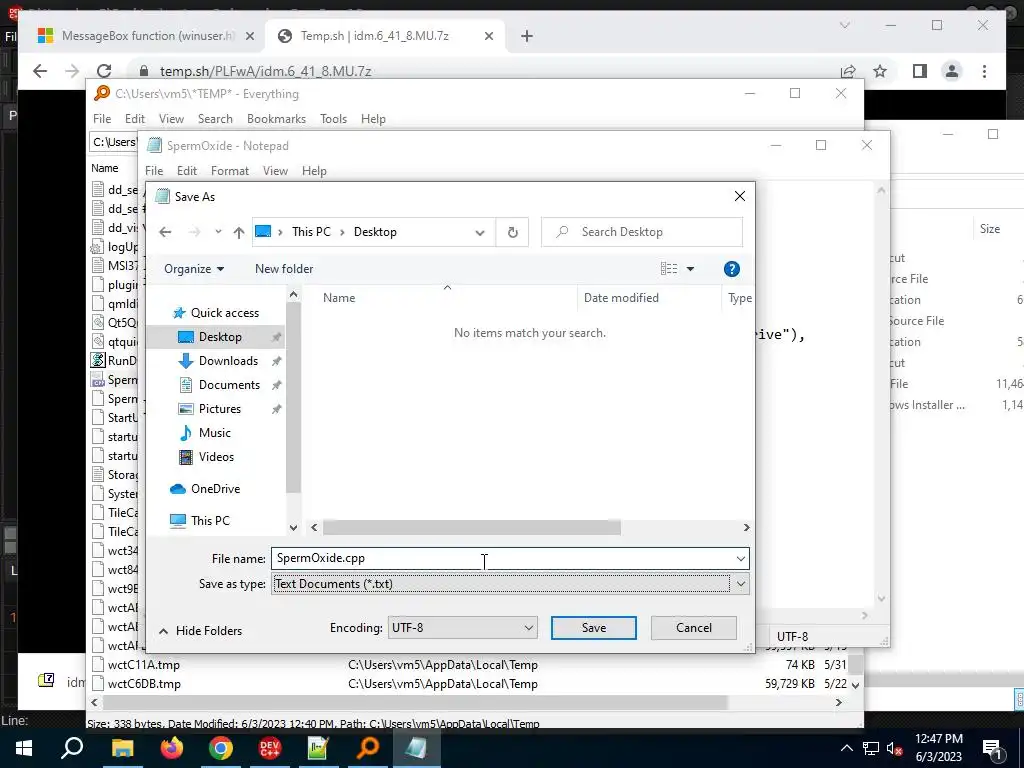Open Notepad's Format menu
This screenshot has width=1024, height=768.
coord(230,171)
